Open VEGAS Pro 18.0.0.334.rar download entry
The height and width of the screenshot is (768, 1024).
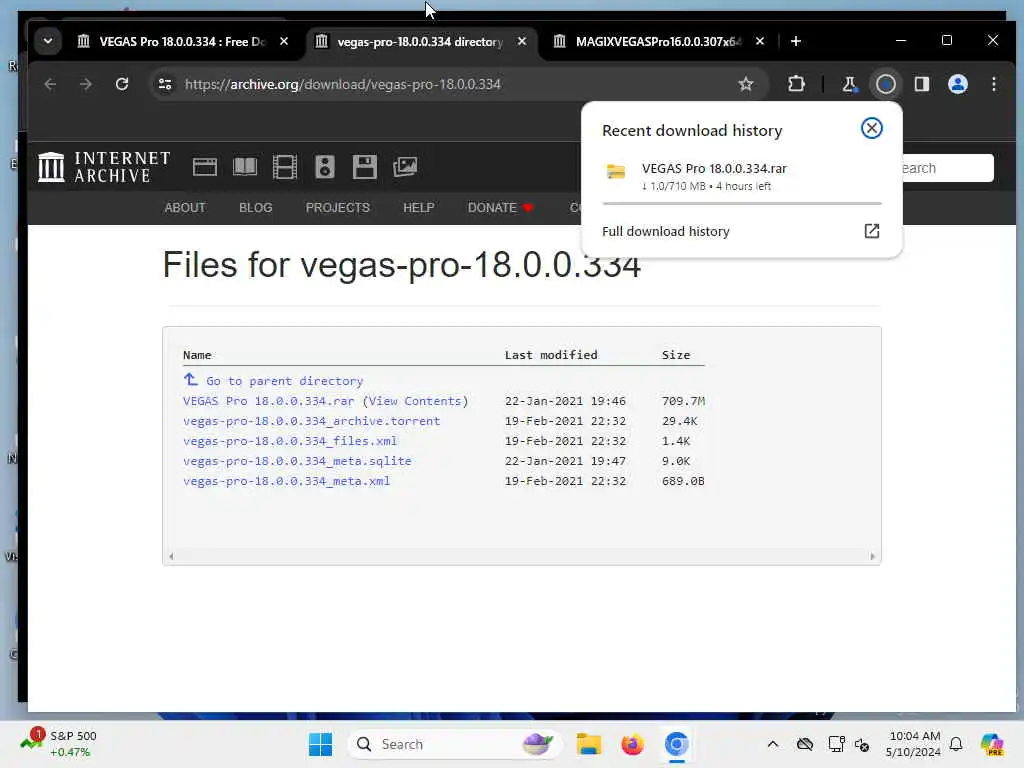tap(741, 176)
